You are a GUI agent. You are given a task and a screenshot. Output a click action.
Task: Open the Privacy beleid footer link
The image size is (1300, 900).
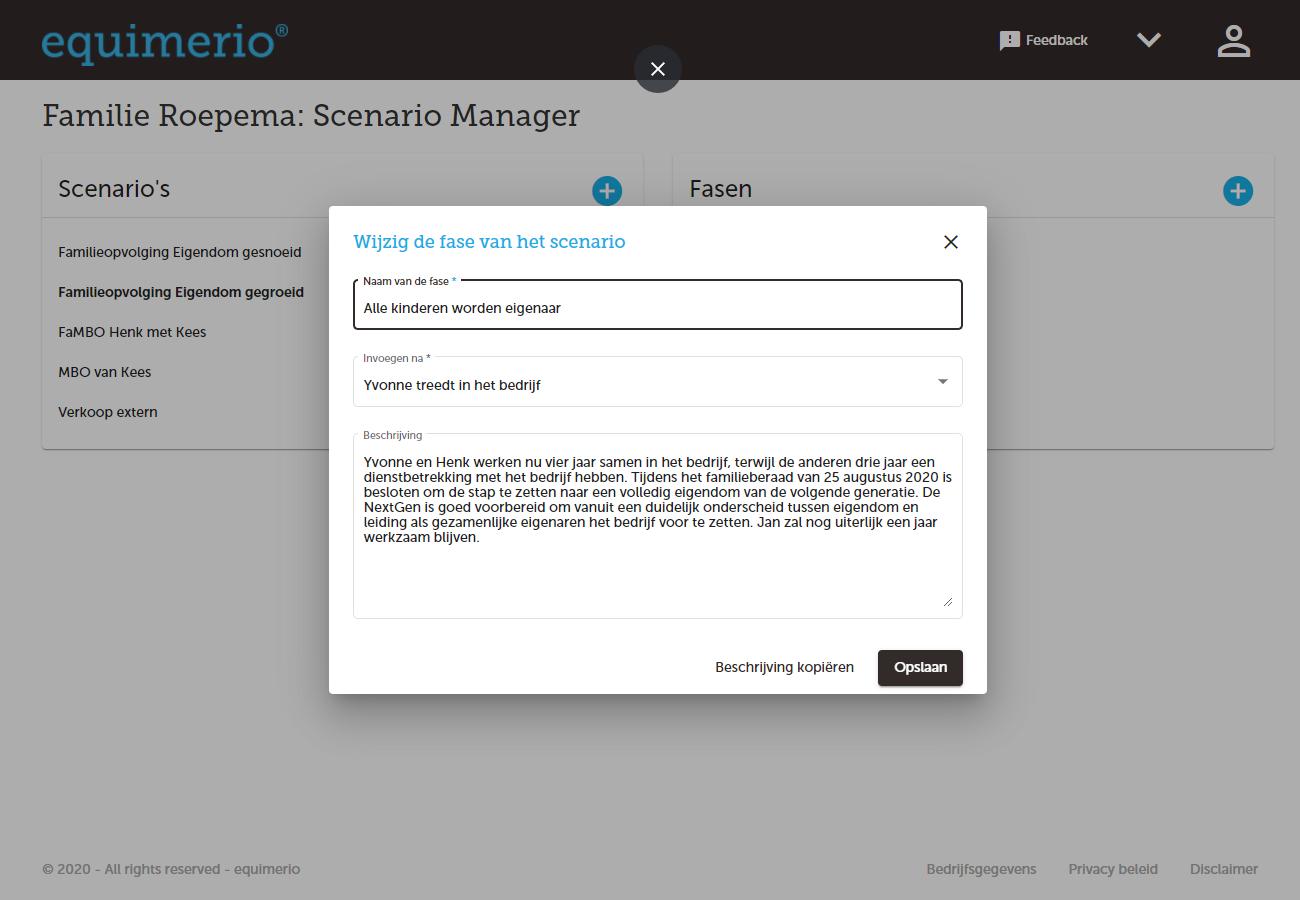pyautogui.click(x=1112, y=869)
